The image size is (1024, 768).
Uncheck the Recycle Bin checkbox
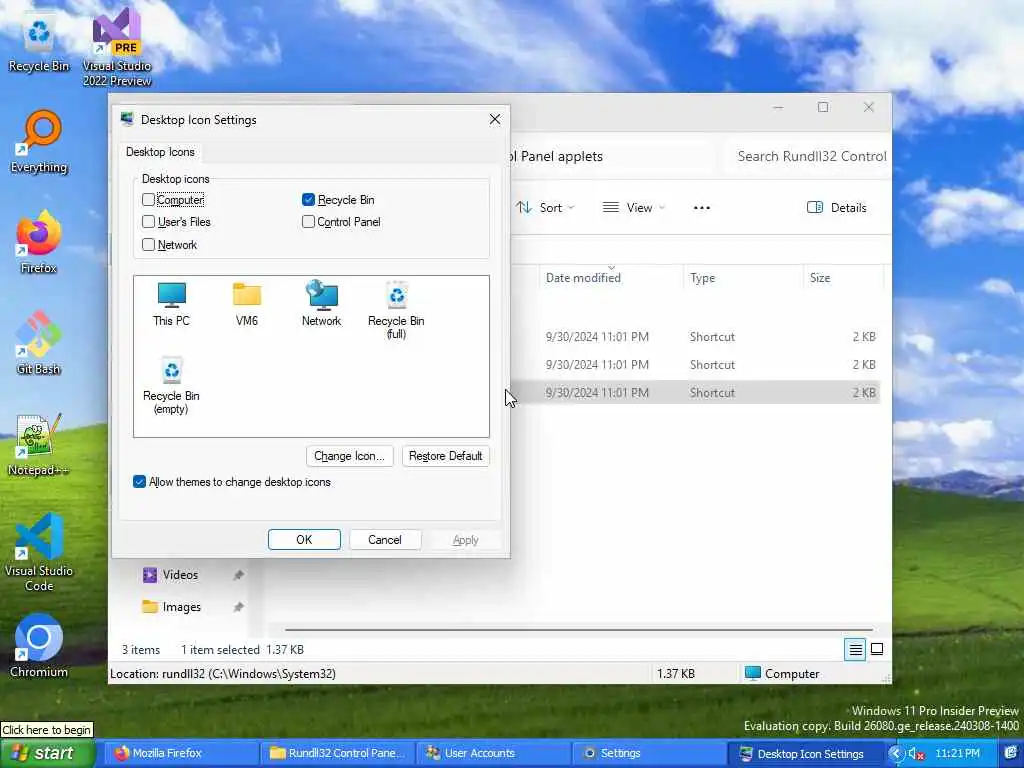pos(308,199)
